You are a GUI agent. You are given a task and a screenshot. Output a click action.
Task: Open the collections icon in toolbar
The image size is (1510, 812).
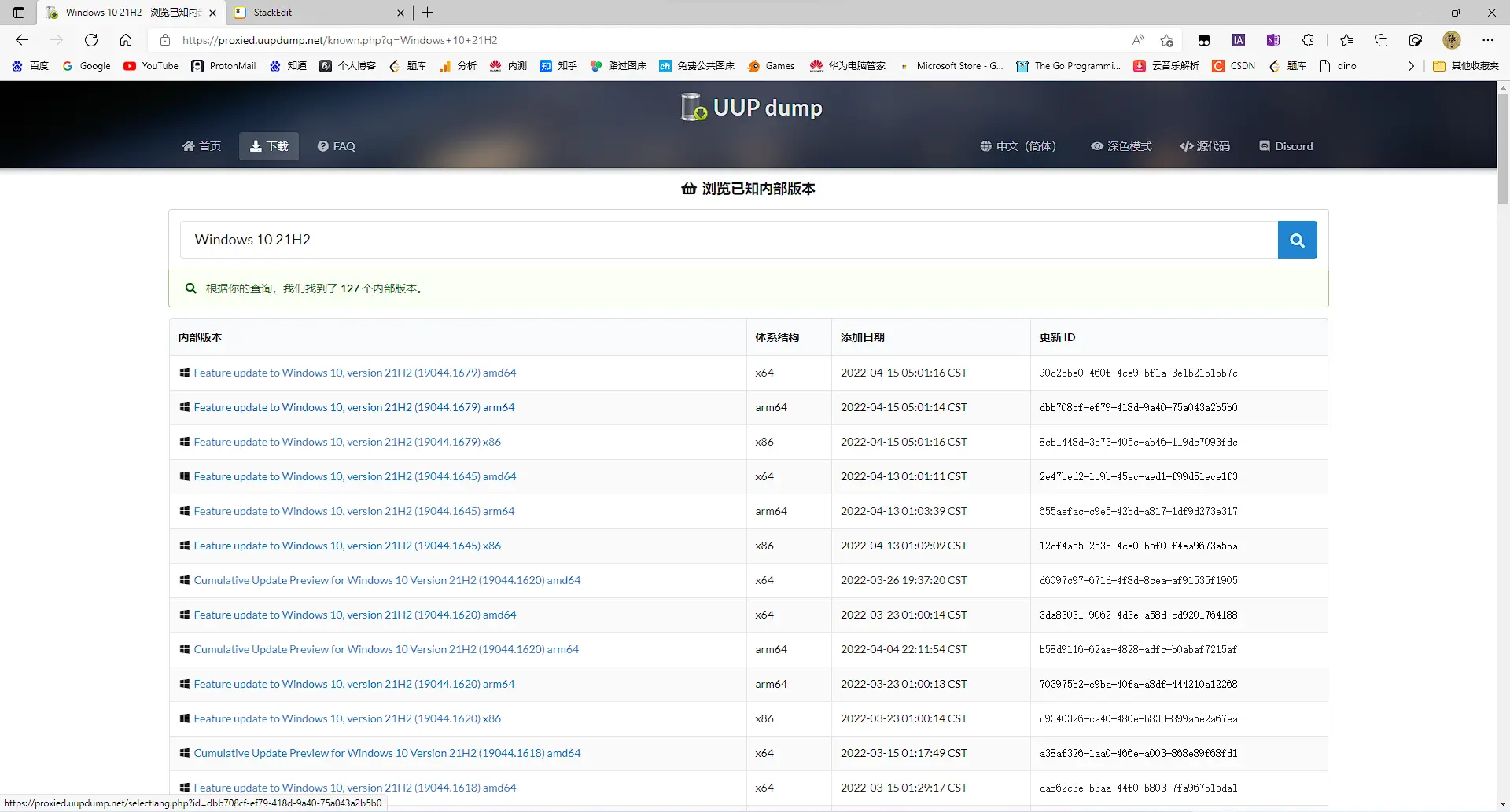pos(1381,40)
